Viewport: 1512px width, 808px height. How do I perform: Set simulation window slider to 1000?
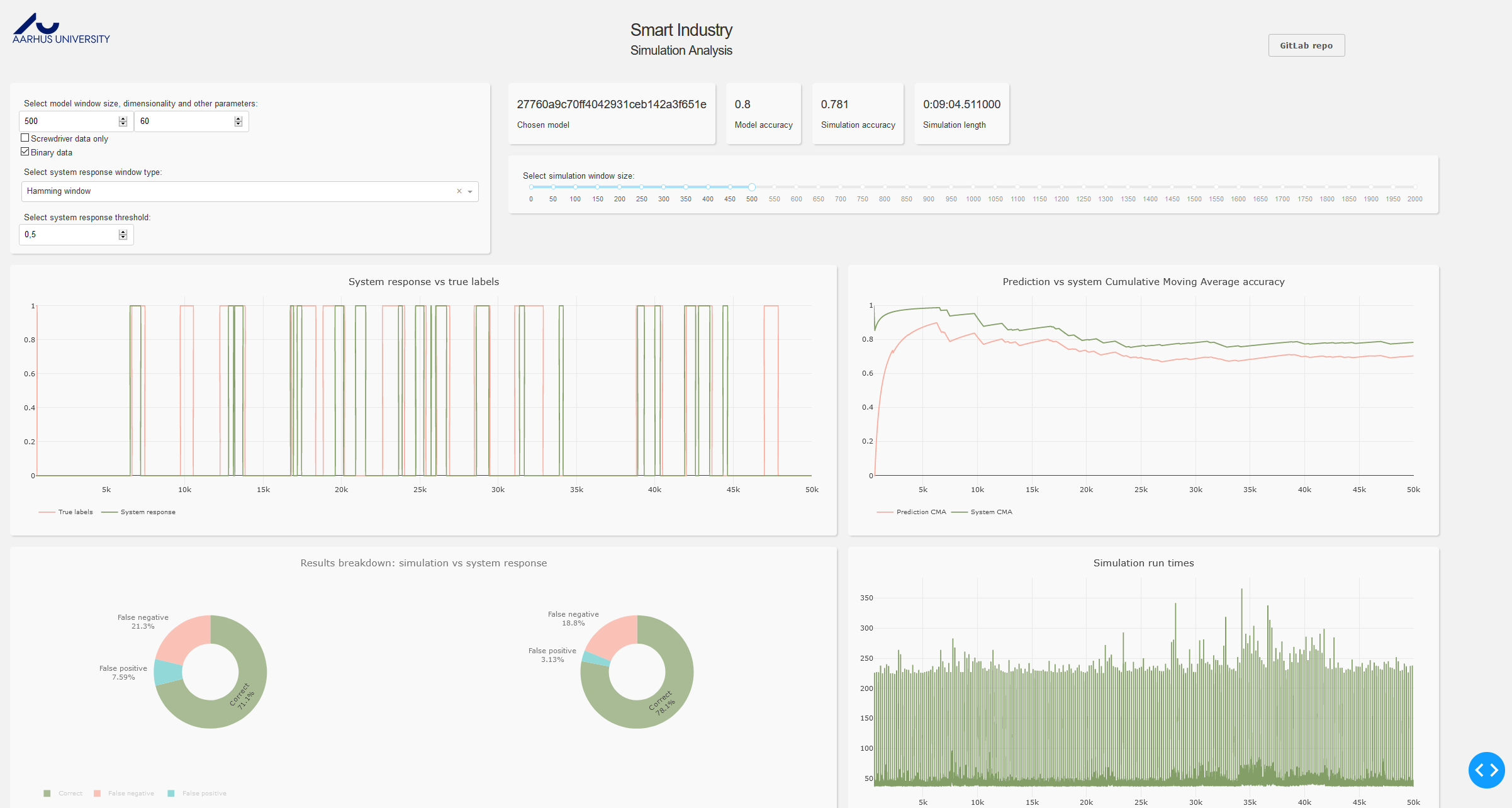point(973,187)
